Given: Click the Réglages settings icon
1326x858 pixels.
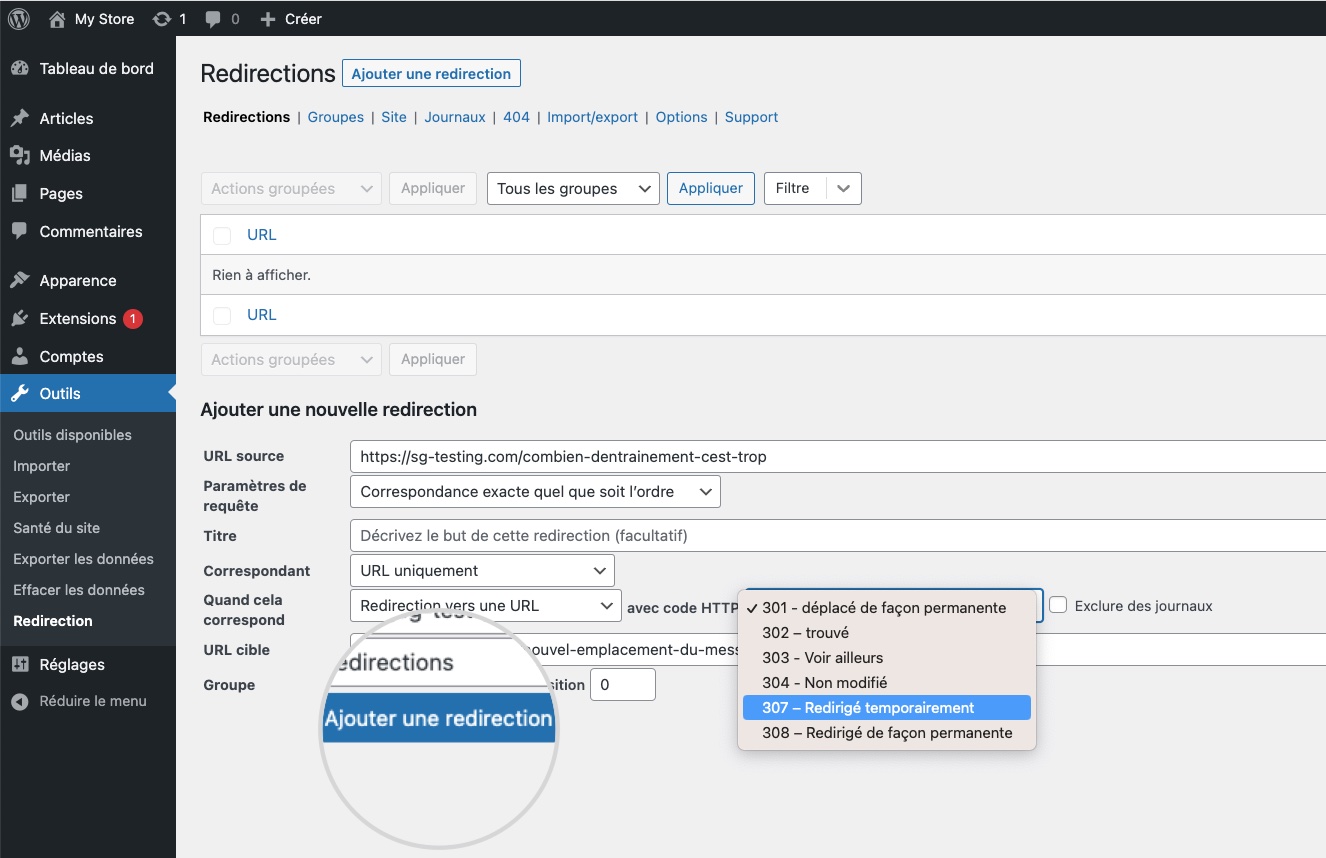Looking at the screenshot, I should [x=19, y=665].
